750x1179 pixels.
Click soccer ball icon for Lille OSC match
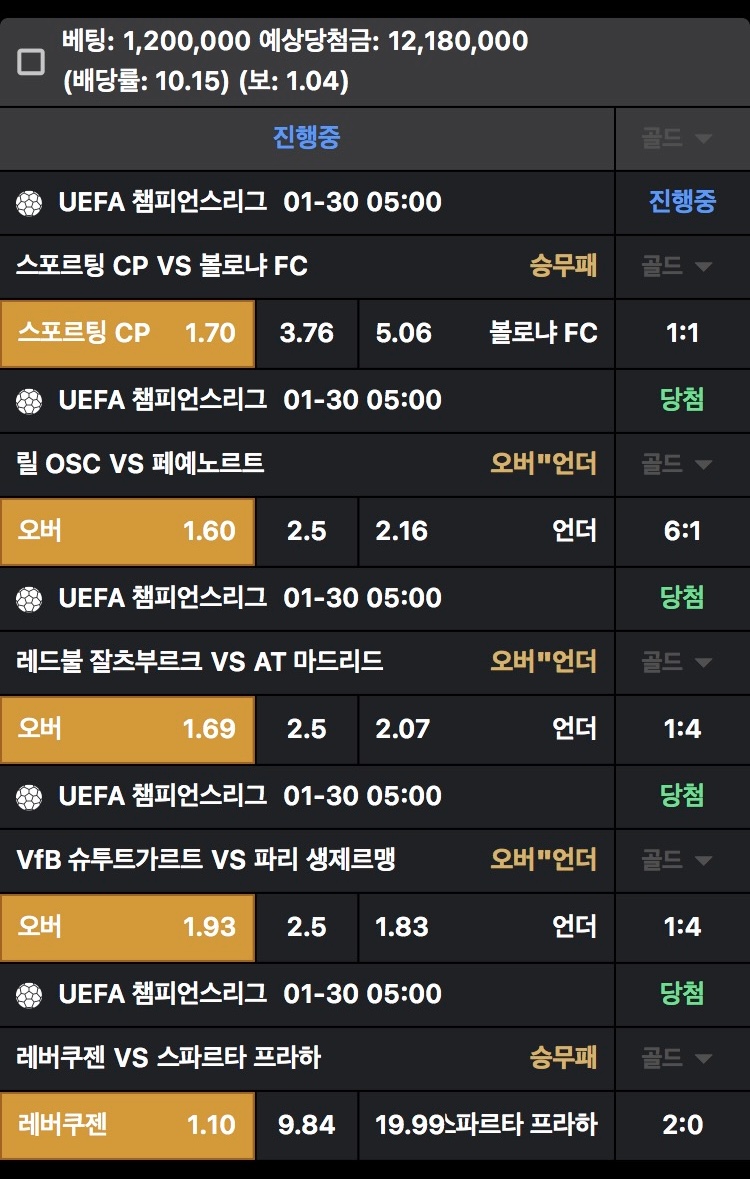[29, 401]
